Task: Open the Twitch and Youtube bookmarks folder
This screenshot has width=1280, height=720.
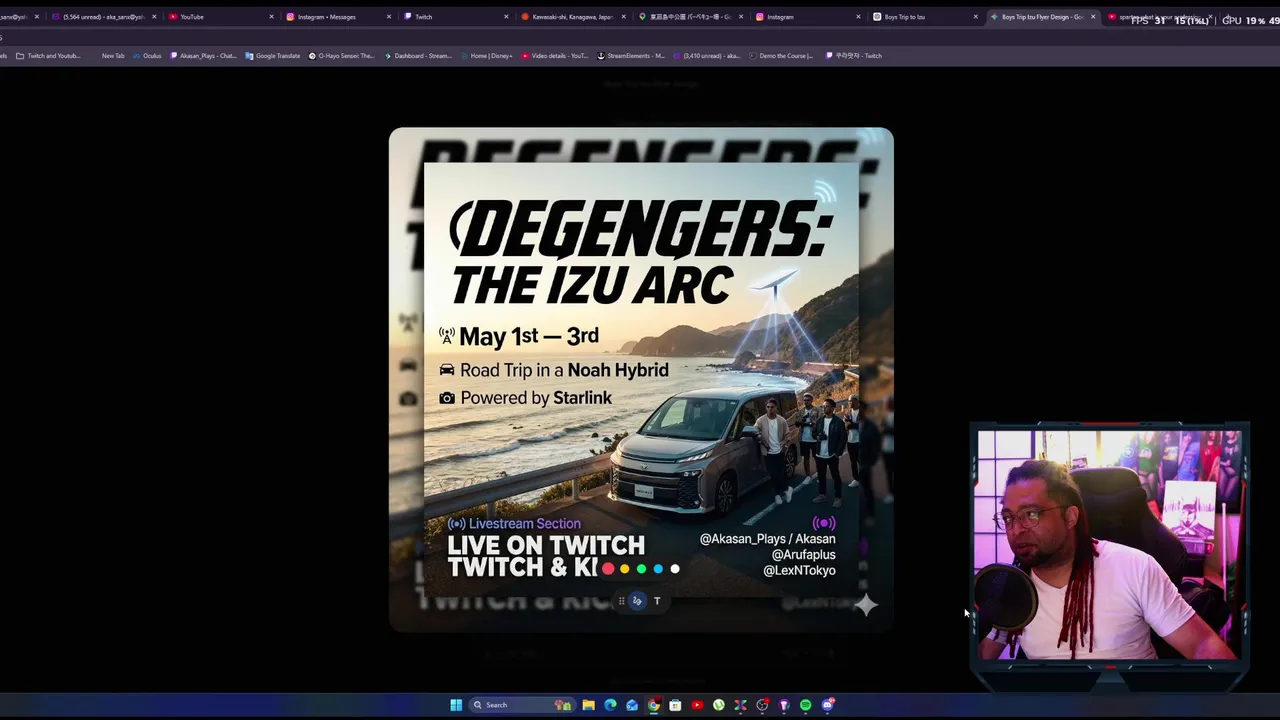Action: click(49, 56)
